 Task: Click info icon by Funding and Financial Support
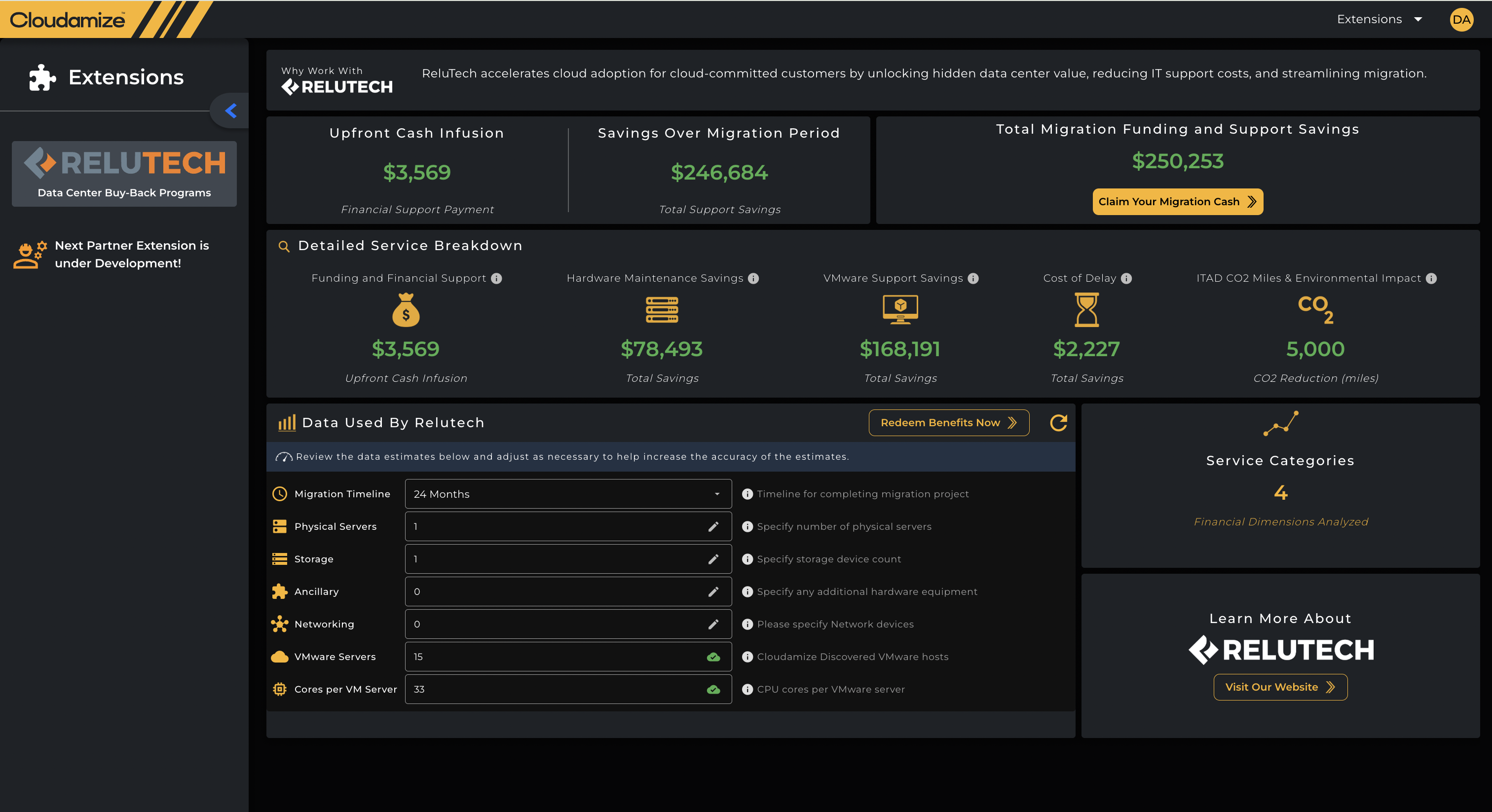pos(496,279)
